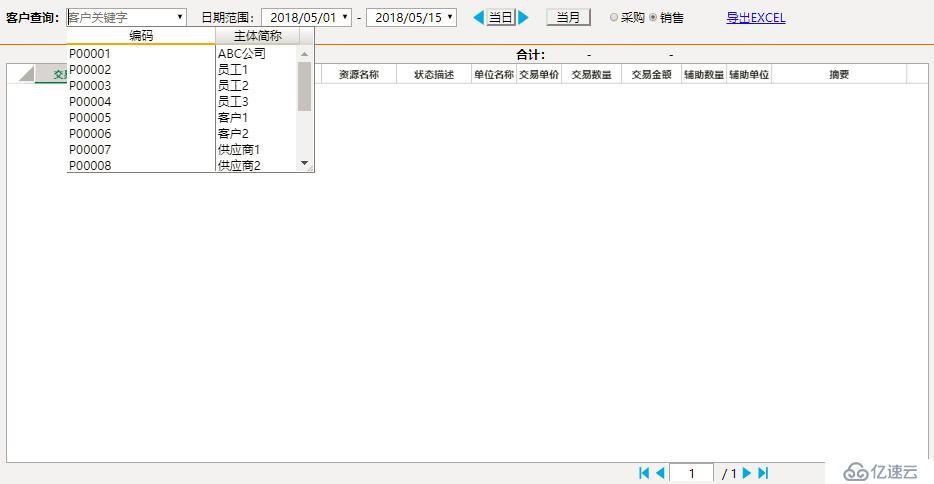Click the 辅助数量 column header
The image size is (934, 484).
click(704, 74)
